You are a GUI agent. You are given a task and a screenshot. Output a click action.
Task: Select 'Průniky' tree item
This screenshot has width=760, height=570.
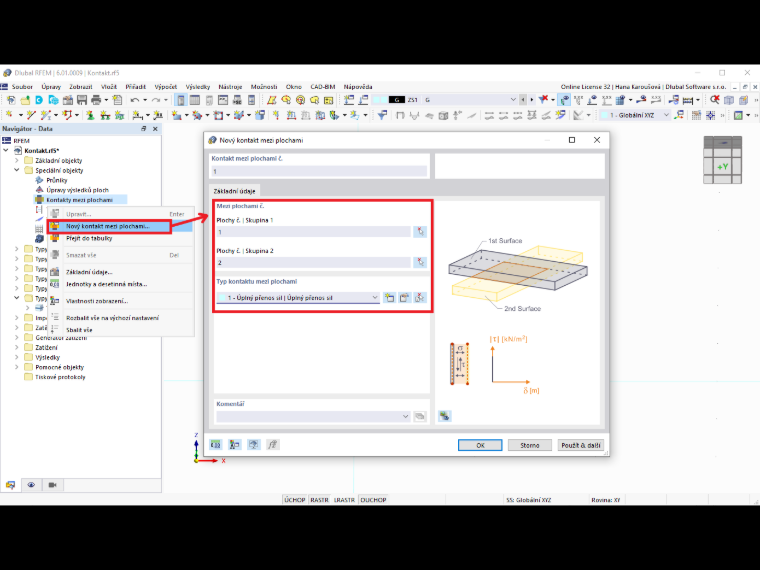57,180
